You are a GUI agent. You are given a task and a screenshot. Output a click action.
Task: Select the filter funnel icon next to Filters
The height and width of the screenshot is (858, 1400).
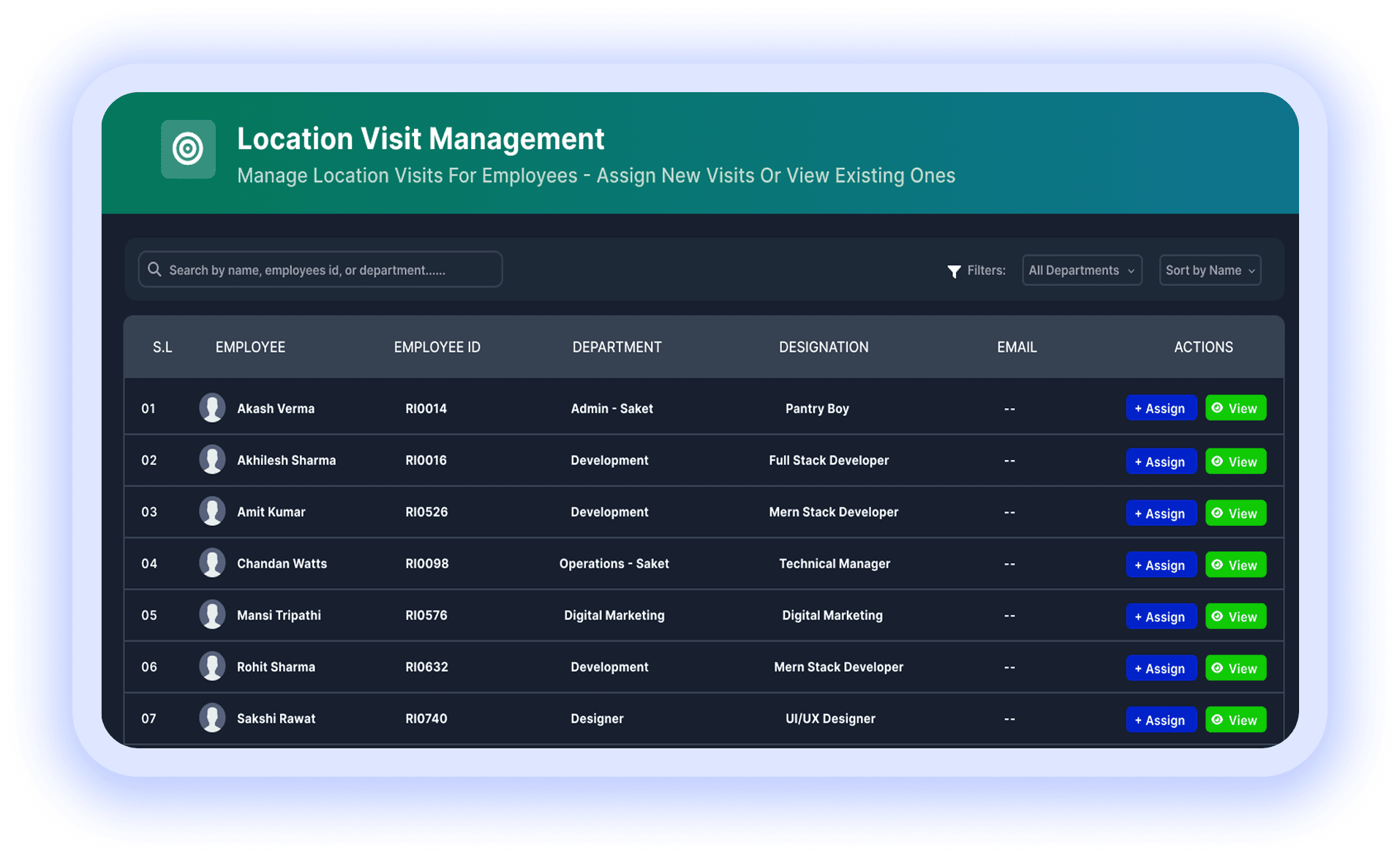pos(954,271)
